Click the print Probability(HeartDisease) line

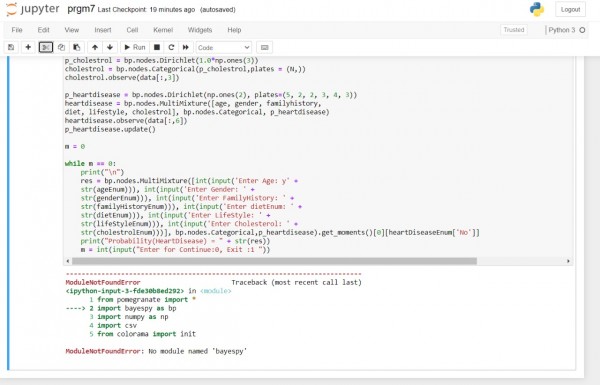pos(175,241)
